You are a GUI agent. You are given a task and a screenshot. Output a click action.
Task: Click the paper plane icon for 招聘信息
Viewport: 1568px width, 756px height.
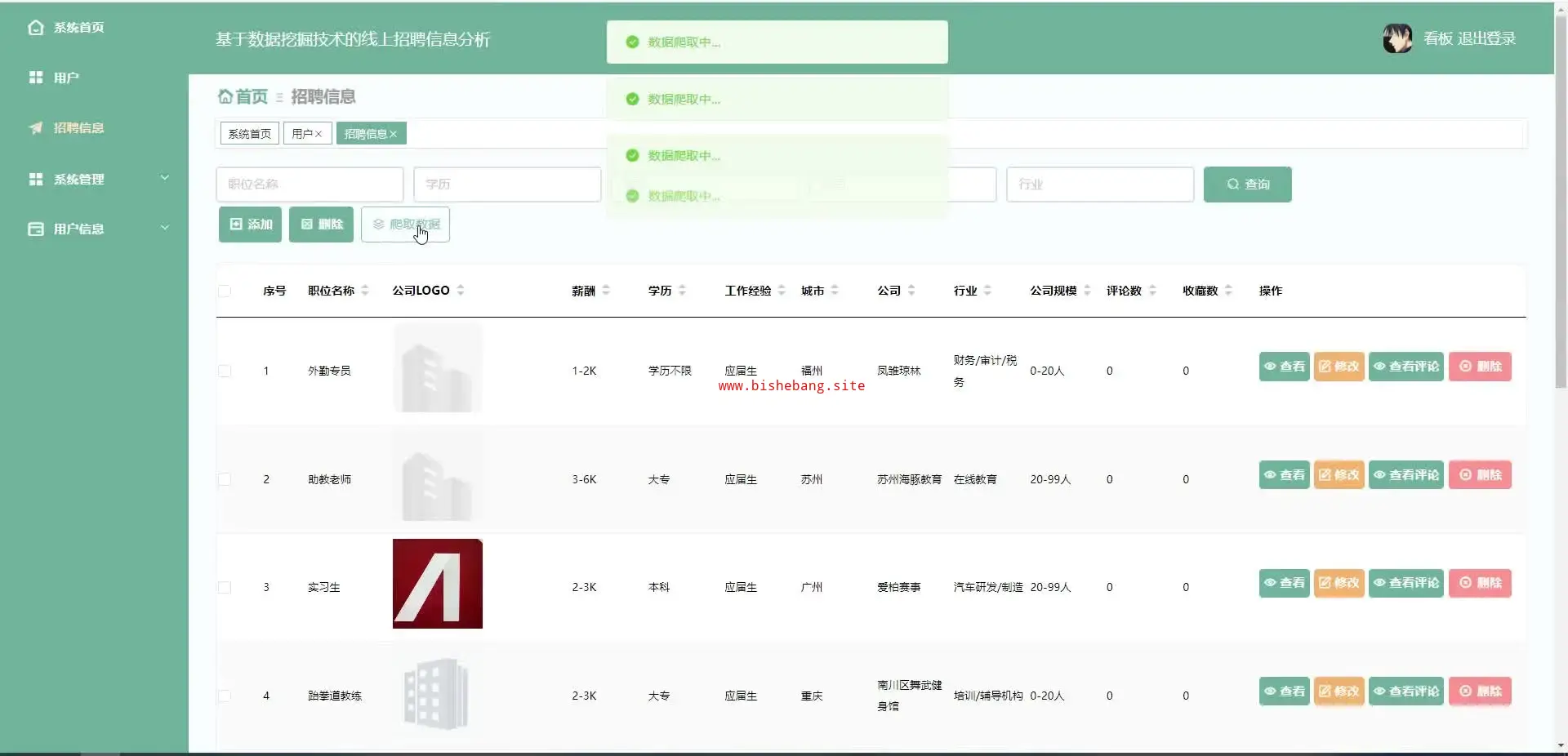(36, 128)
